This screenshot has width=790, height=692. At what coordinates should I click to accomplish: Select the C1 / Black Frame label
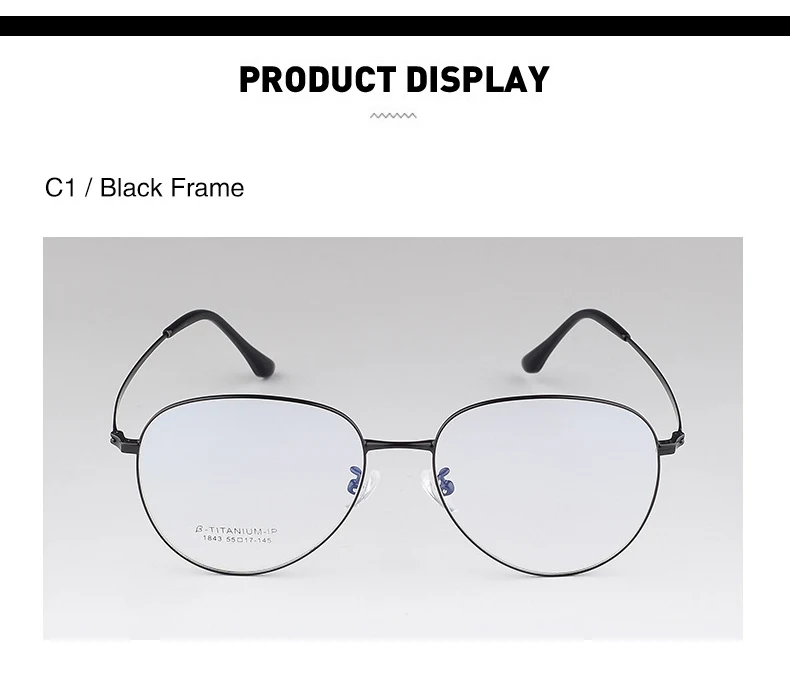145,187
